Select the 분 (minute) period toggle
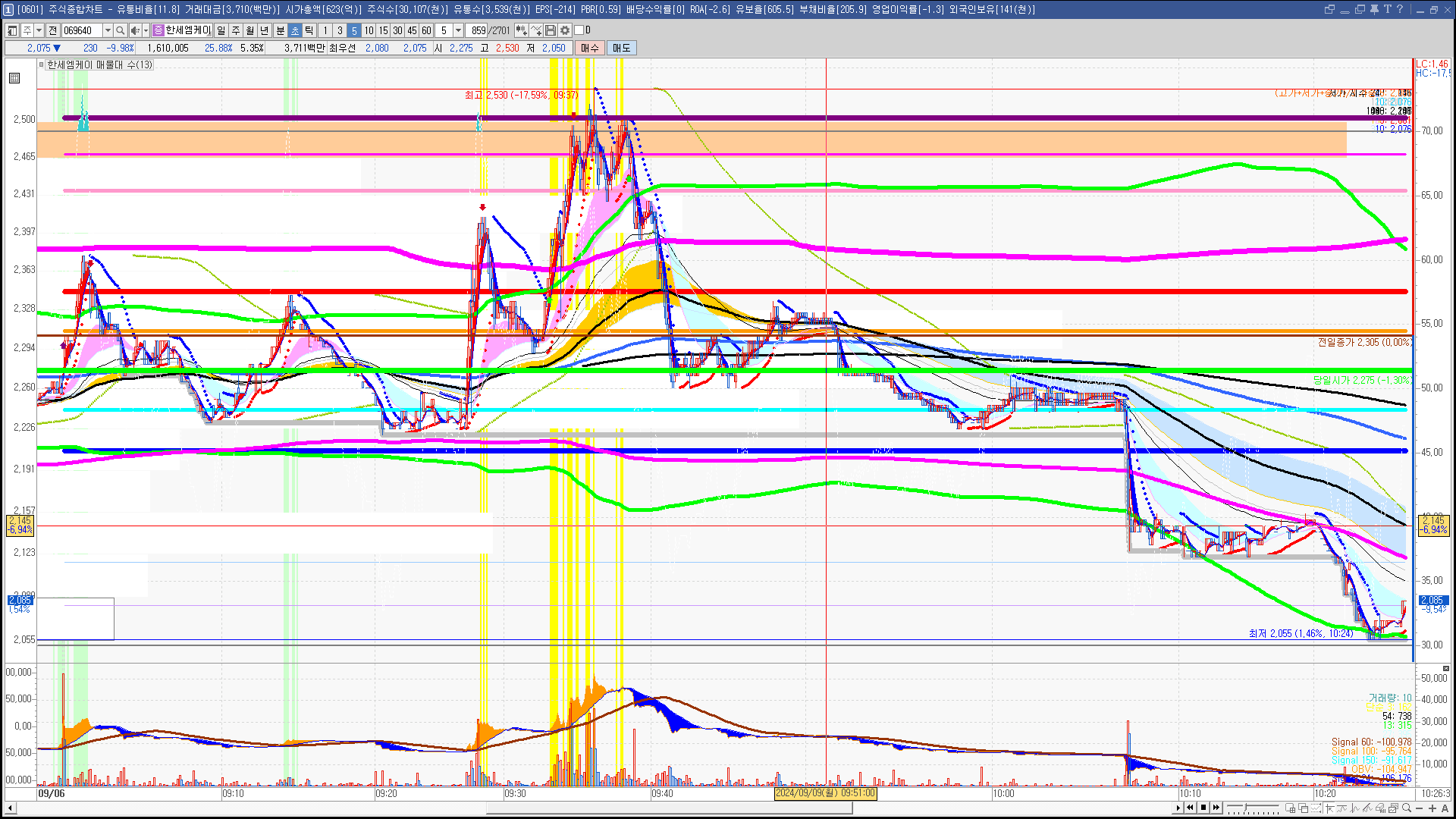 coord(280,30)
